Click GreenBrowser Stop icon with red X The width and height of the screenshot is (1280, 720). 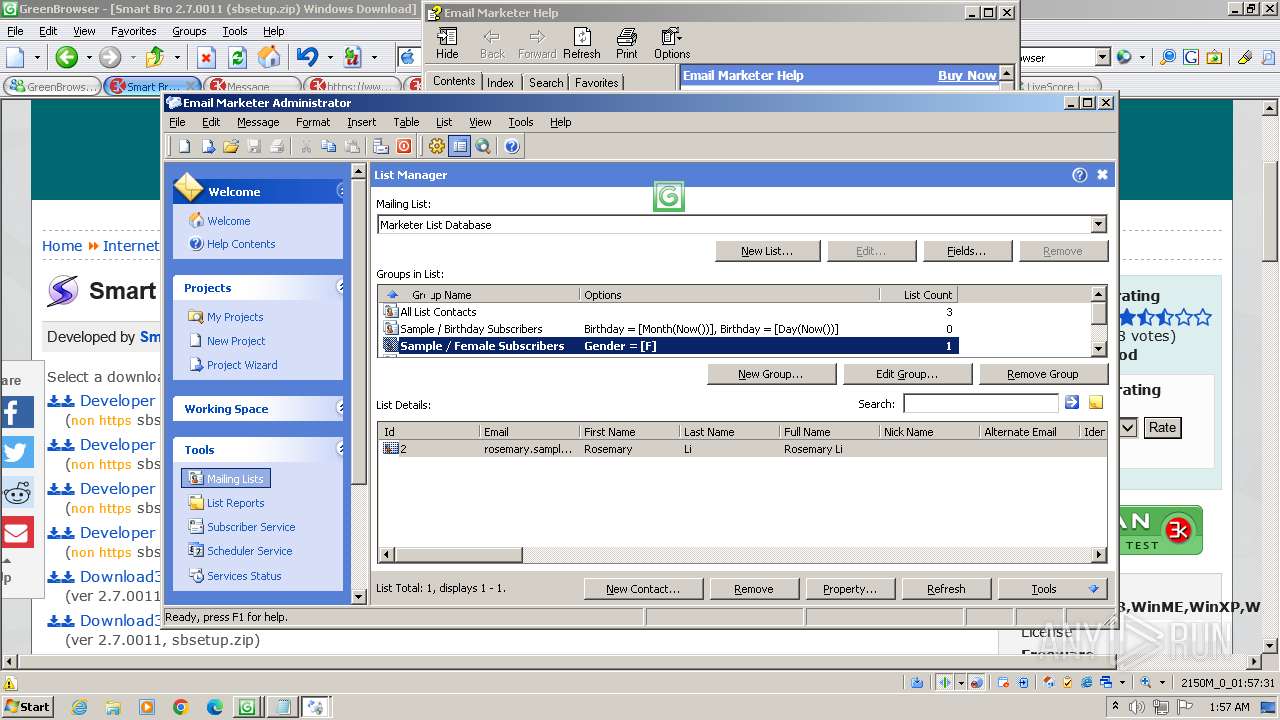pos(206,57)
